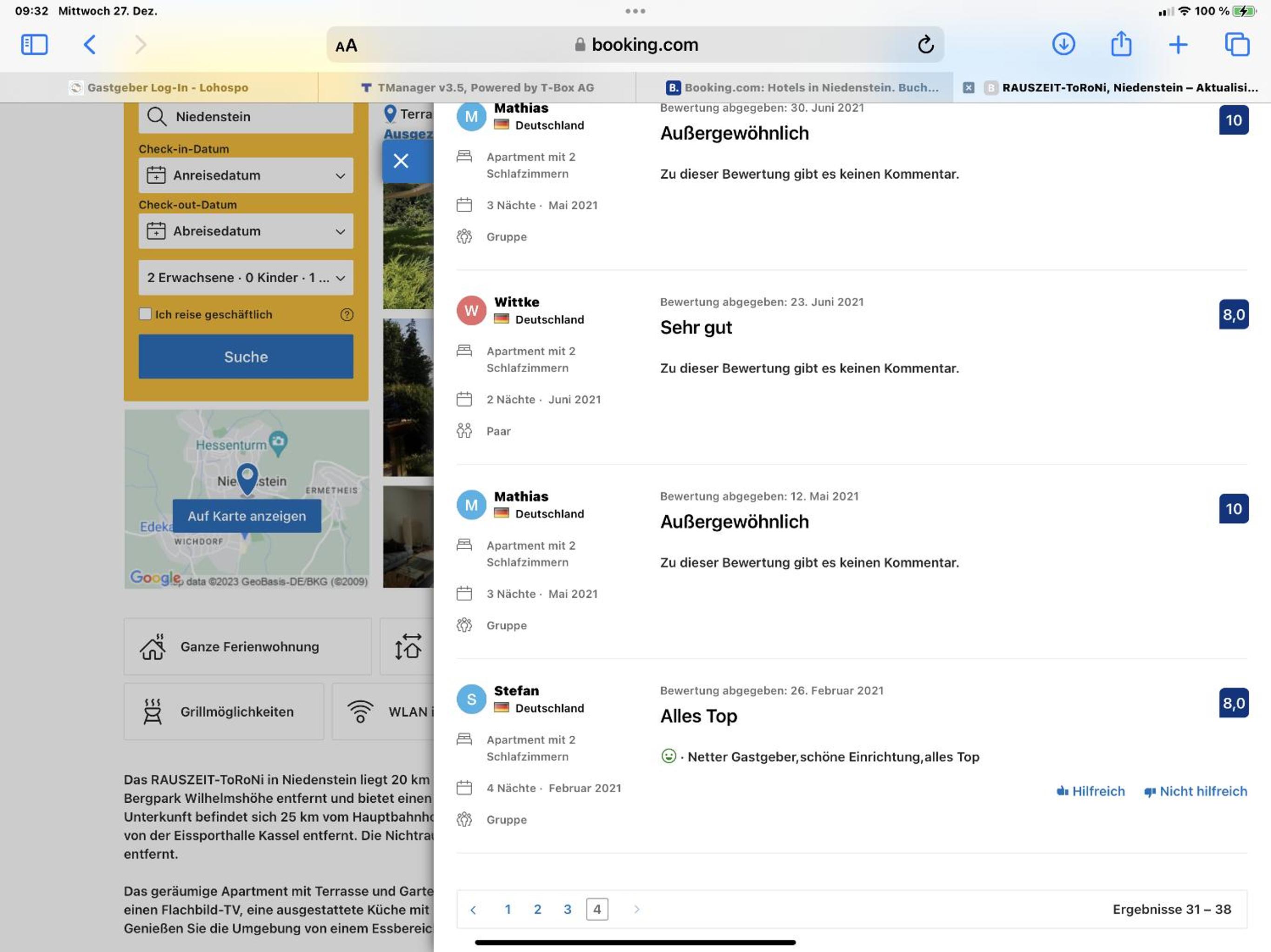Open the Safari downloads icon

point(1063,44)
